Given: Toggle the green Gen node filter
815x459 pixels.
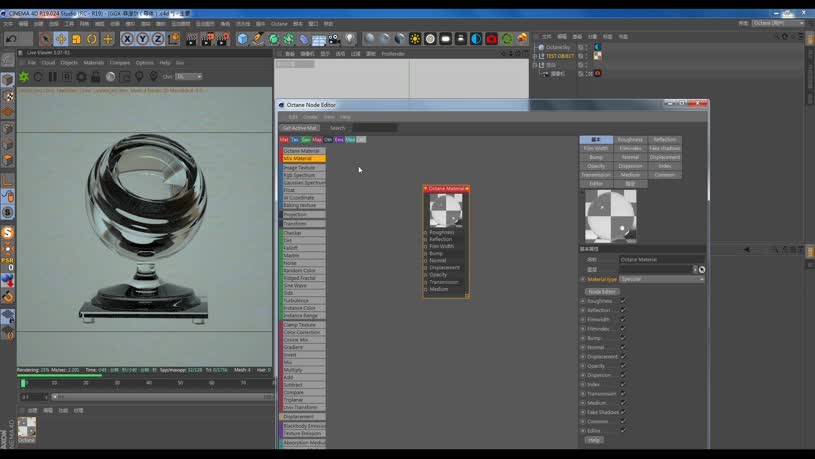Looking at the screenshot, I should click(x=306, y=139).
